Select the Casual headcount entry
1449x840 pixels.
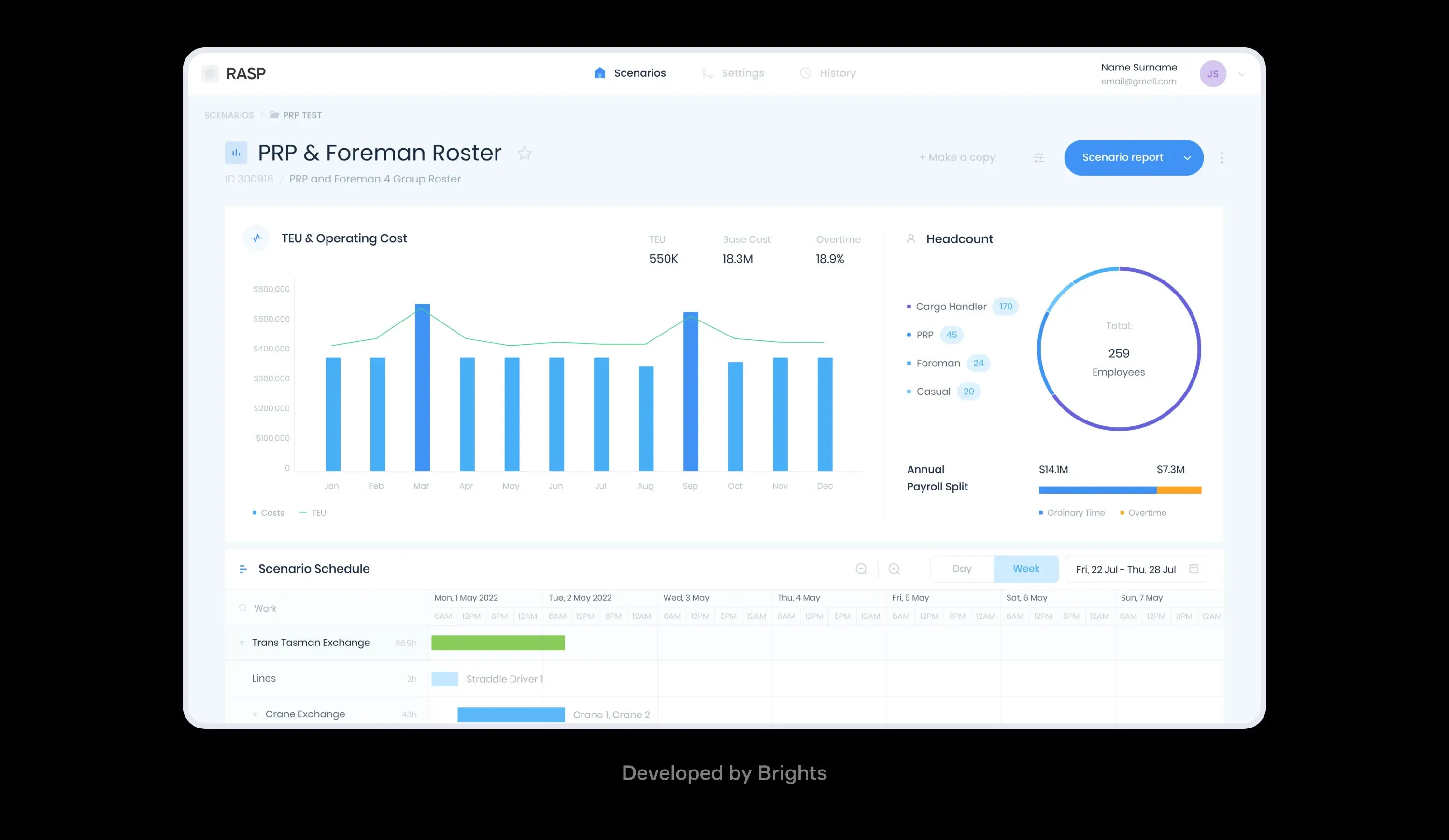(944, 391)
